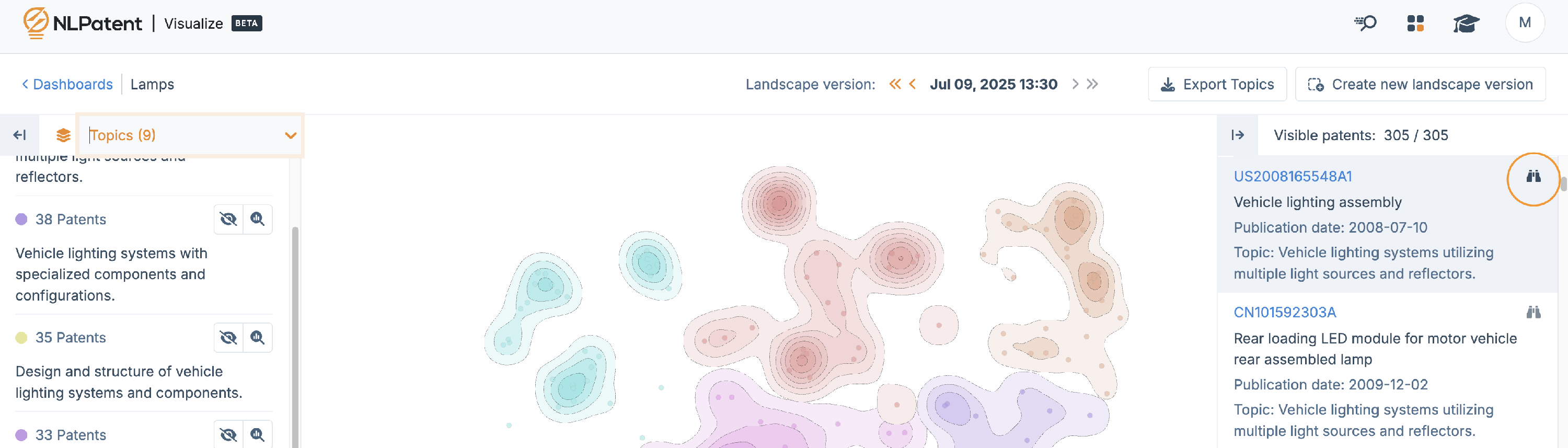
Task: Click 'Publication date: 2009-12-02'
Action: pyautogui.click(x=1330, y=385)
